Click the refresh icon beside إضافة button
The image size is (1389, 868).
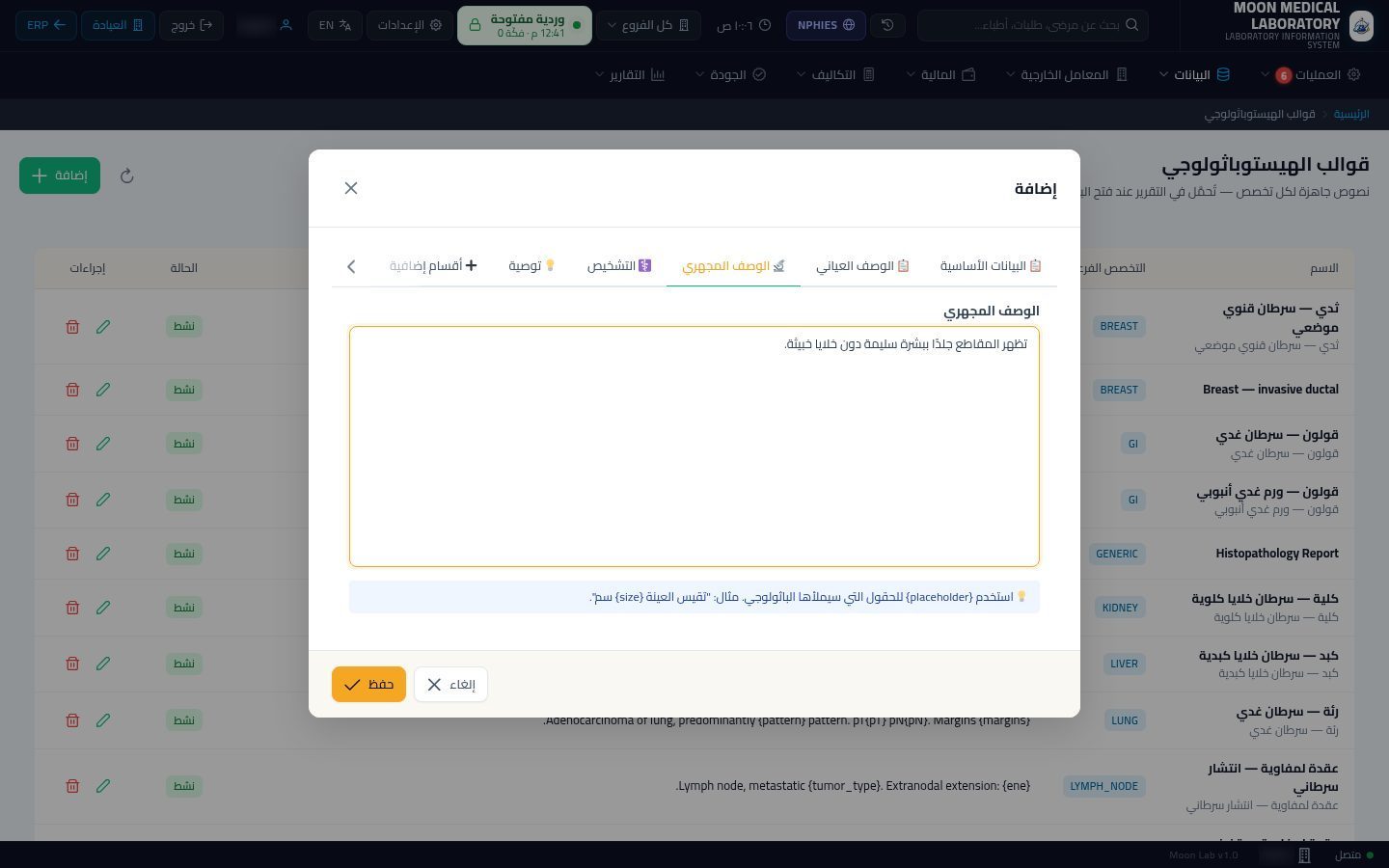tap(126, 176)
